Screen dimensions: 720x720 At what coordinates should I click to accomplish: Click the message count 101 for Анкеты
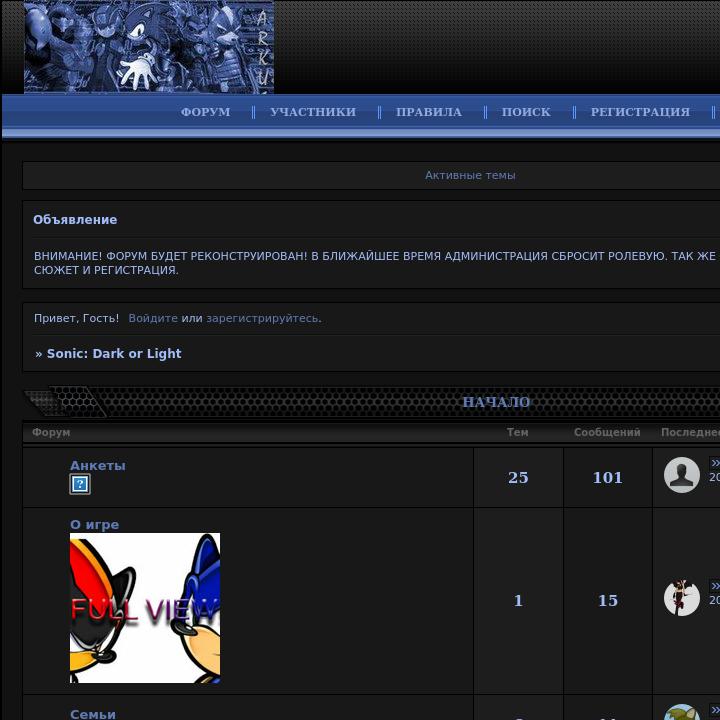tap(608, 478)
